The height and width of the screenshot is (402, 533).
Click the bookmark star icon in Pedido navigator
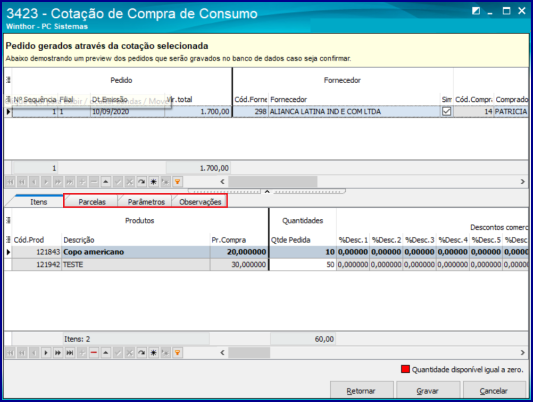(153, 182)
